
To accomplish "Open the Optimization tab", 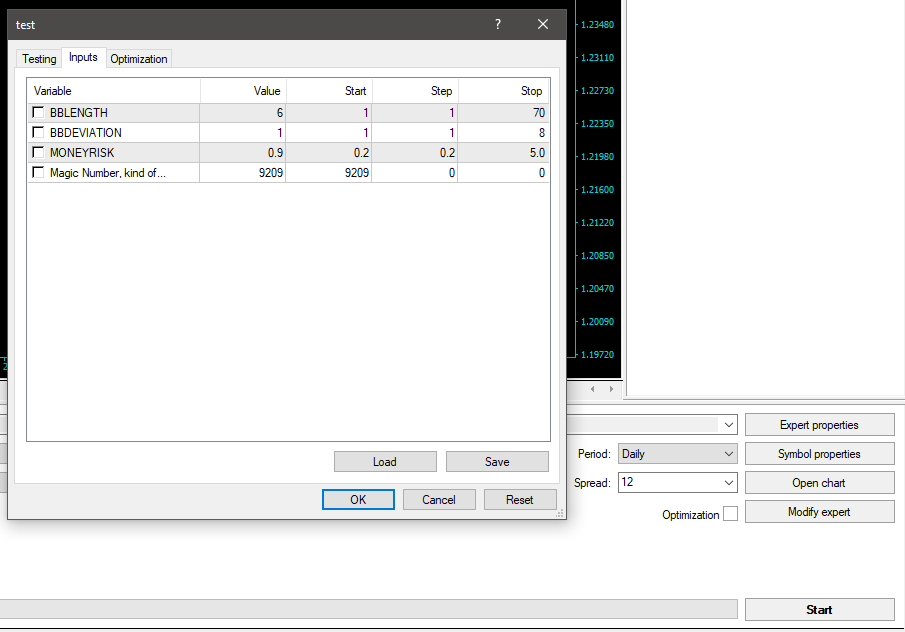I will (139, 58).
